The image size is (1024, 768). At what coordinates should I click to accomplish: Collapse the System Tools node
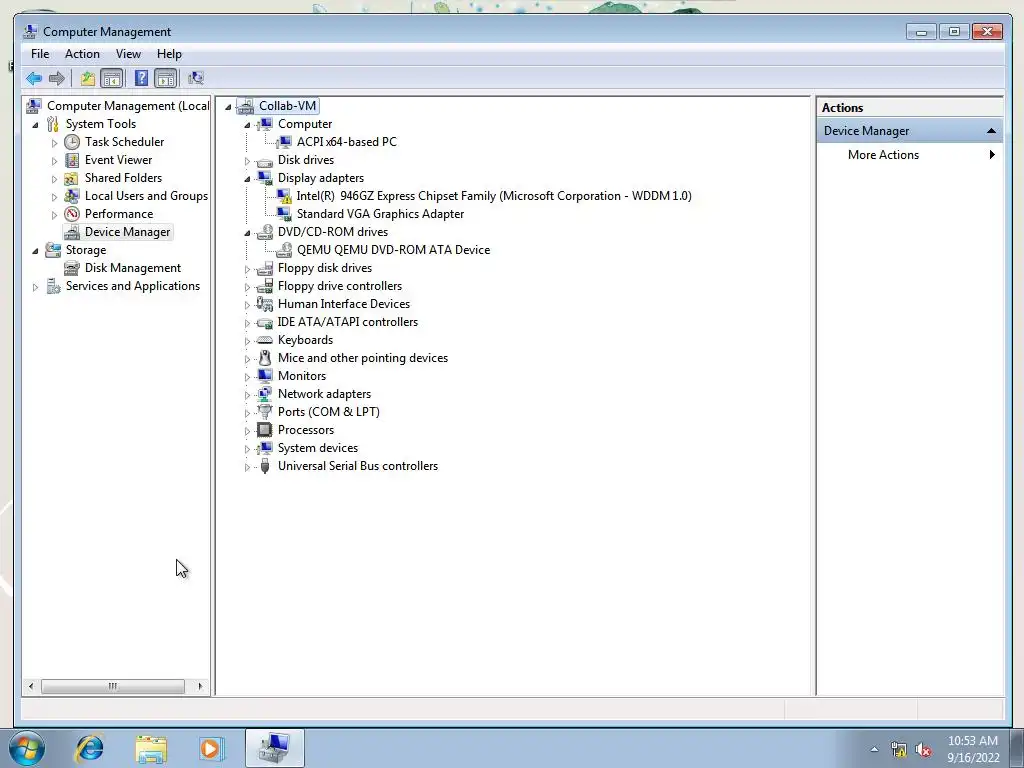click(35, 125)
